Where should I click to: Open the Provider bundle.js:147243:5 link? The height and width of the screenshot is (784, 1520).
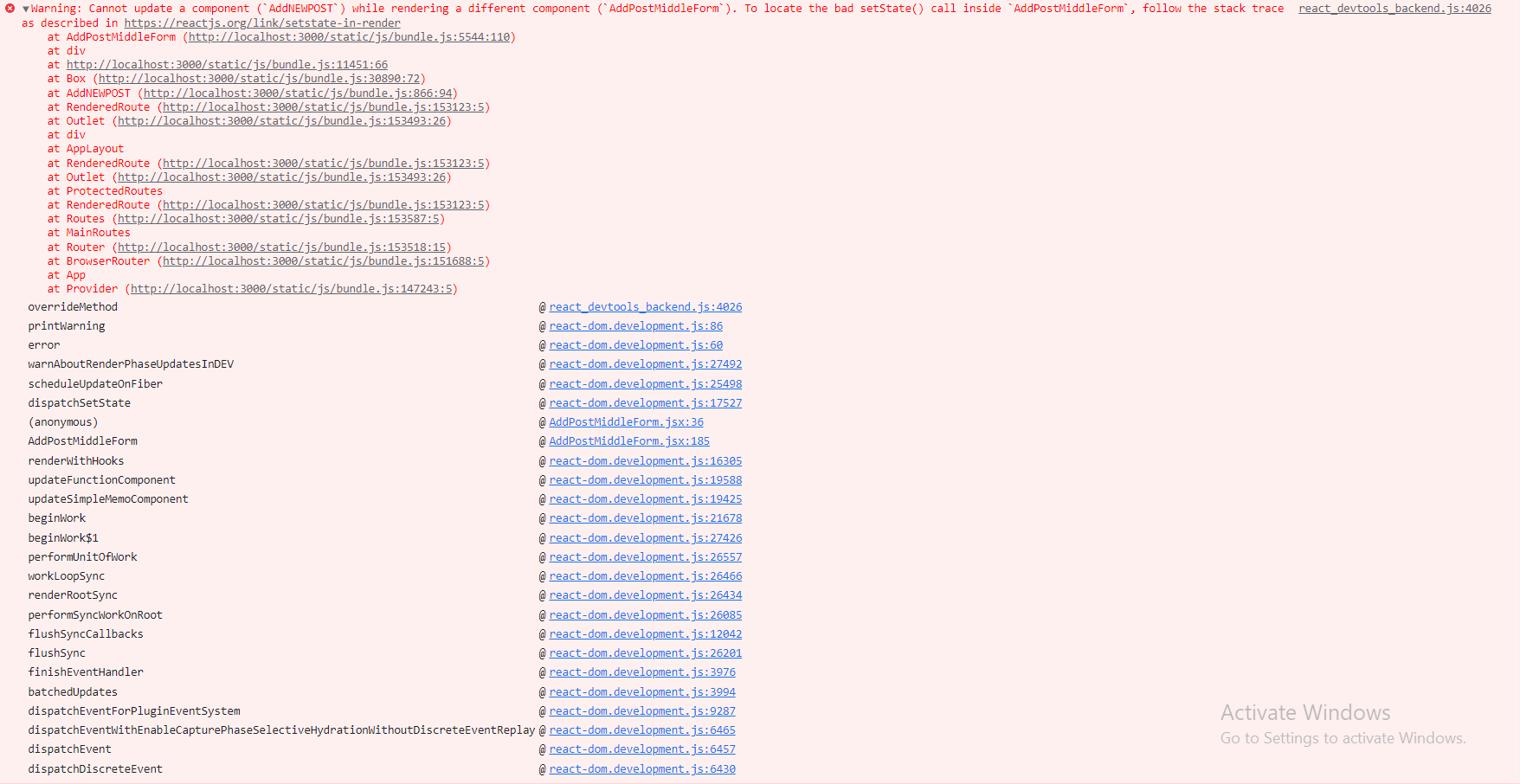(292, 289)
